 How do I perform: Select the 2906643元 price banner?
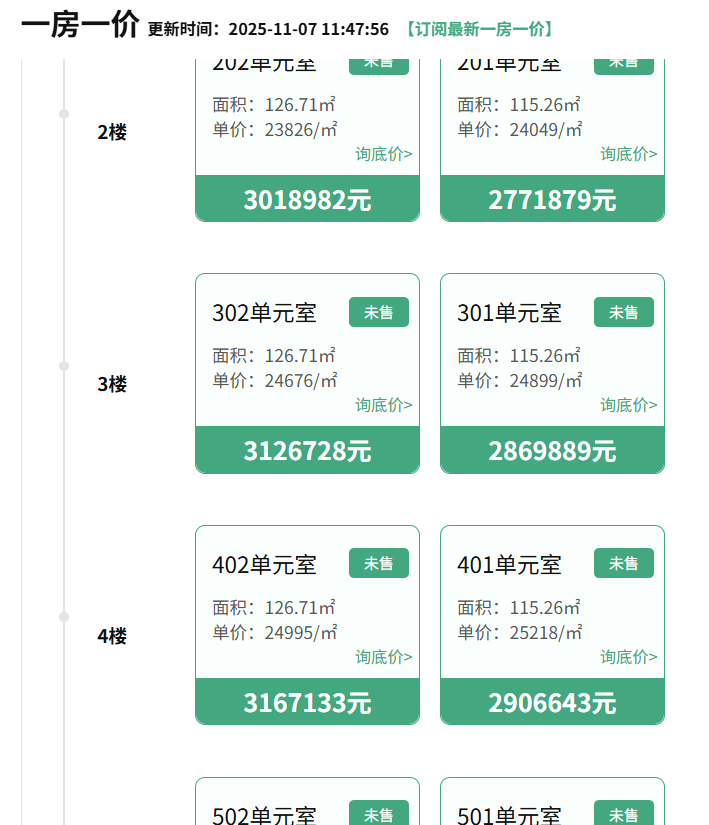552,702
